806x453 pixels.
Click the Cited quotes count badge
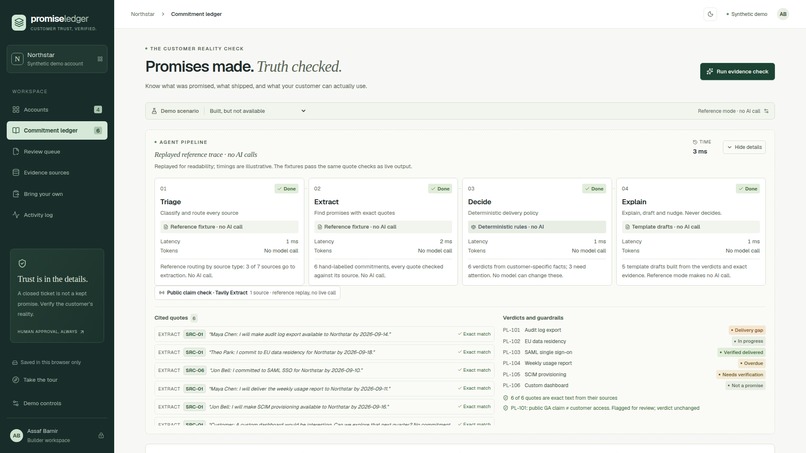194,318
